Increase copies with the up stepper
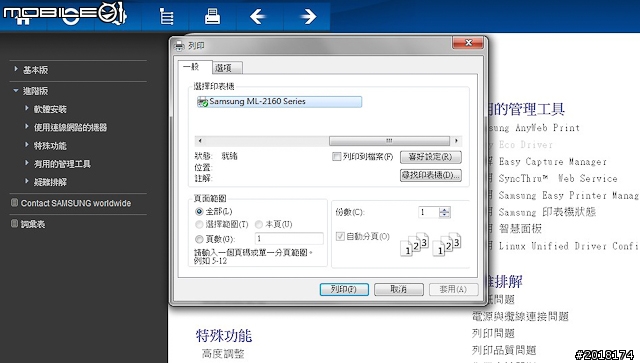This screenshot has height=363, width=640. pos(444,210)
